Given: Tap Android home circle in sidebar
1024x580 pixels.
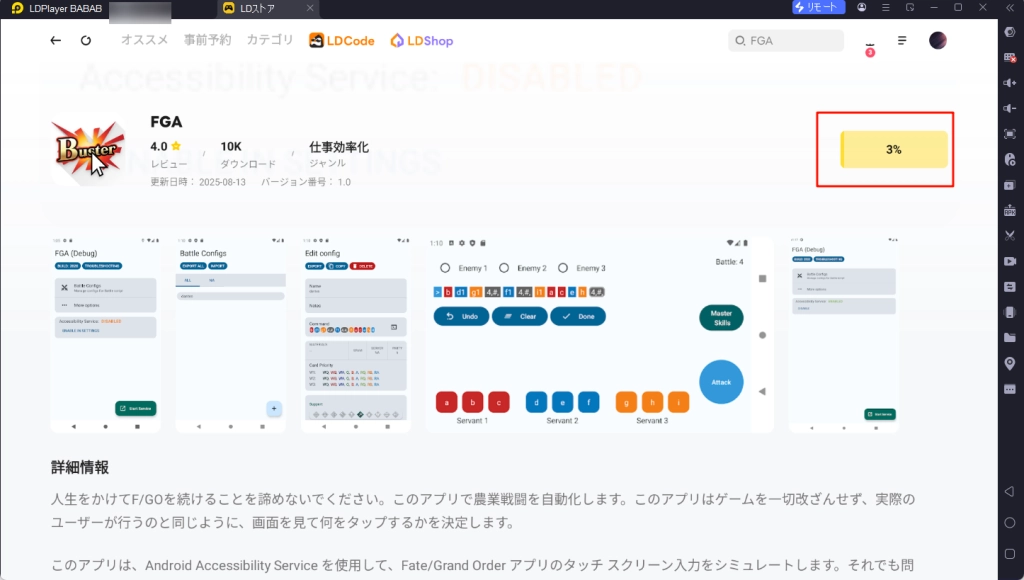Looking at the screenshot, I should [x=1010, y=523].
